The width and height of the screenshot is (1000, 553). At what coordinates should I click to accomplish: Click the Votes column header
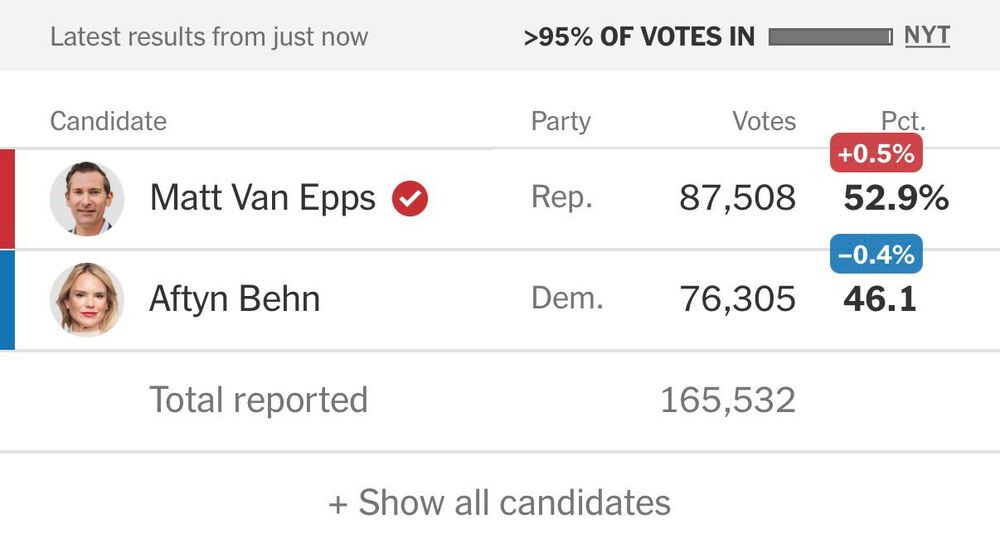click(764, 122)
